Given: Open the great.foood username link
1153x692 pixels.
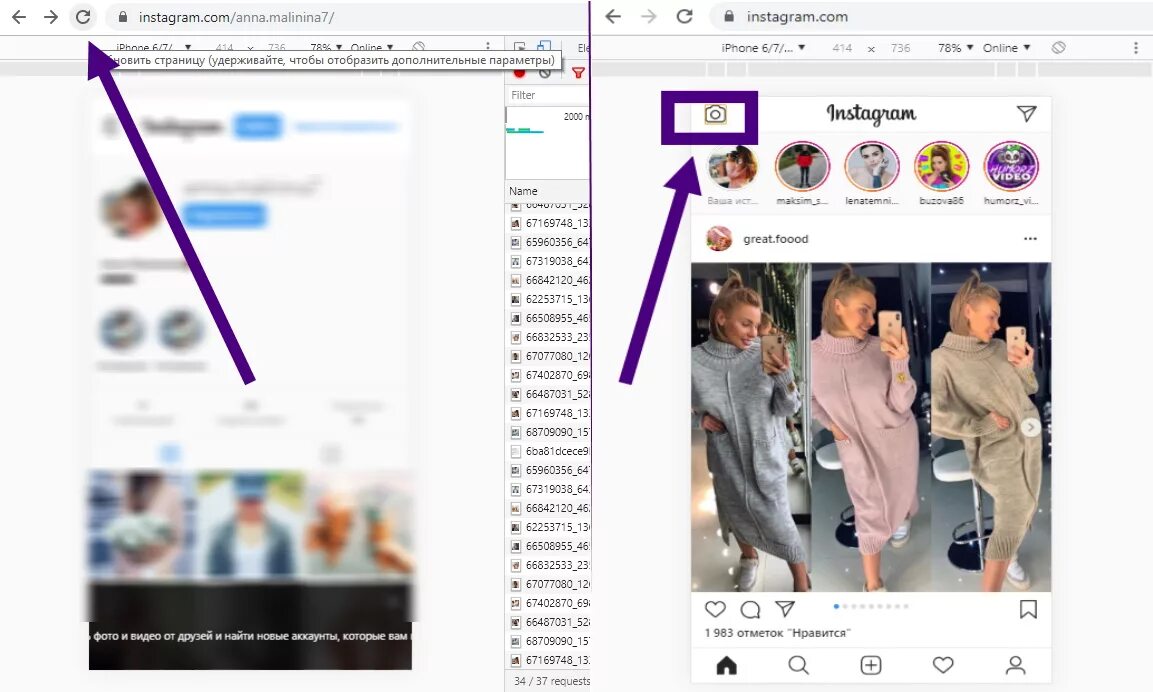Looking at the screenshot, I should coord(775,239).
